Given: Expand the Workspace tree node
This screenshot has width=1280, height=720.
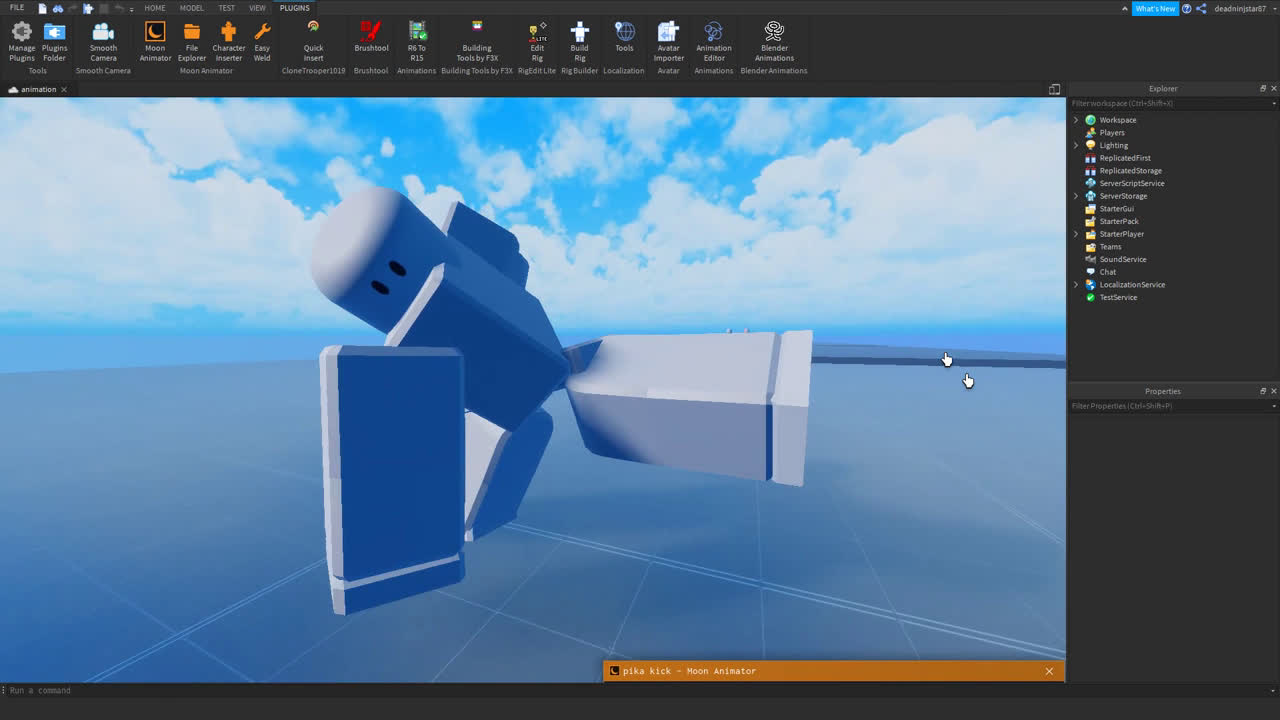Looking at the screenshot, I should tap(1076, 120).
